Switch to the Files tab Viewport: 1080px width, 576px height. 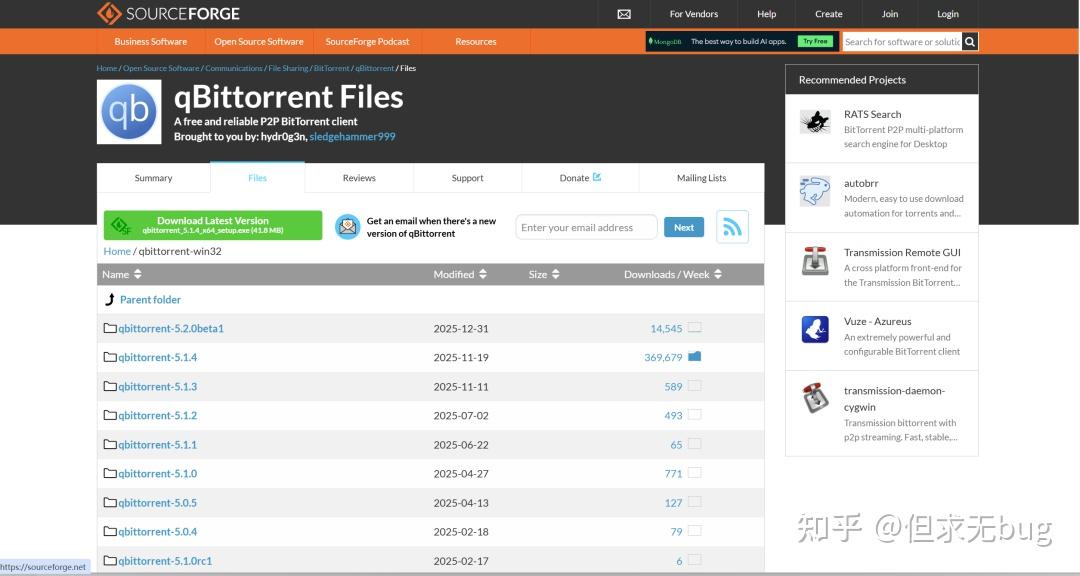(258, 178)
